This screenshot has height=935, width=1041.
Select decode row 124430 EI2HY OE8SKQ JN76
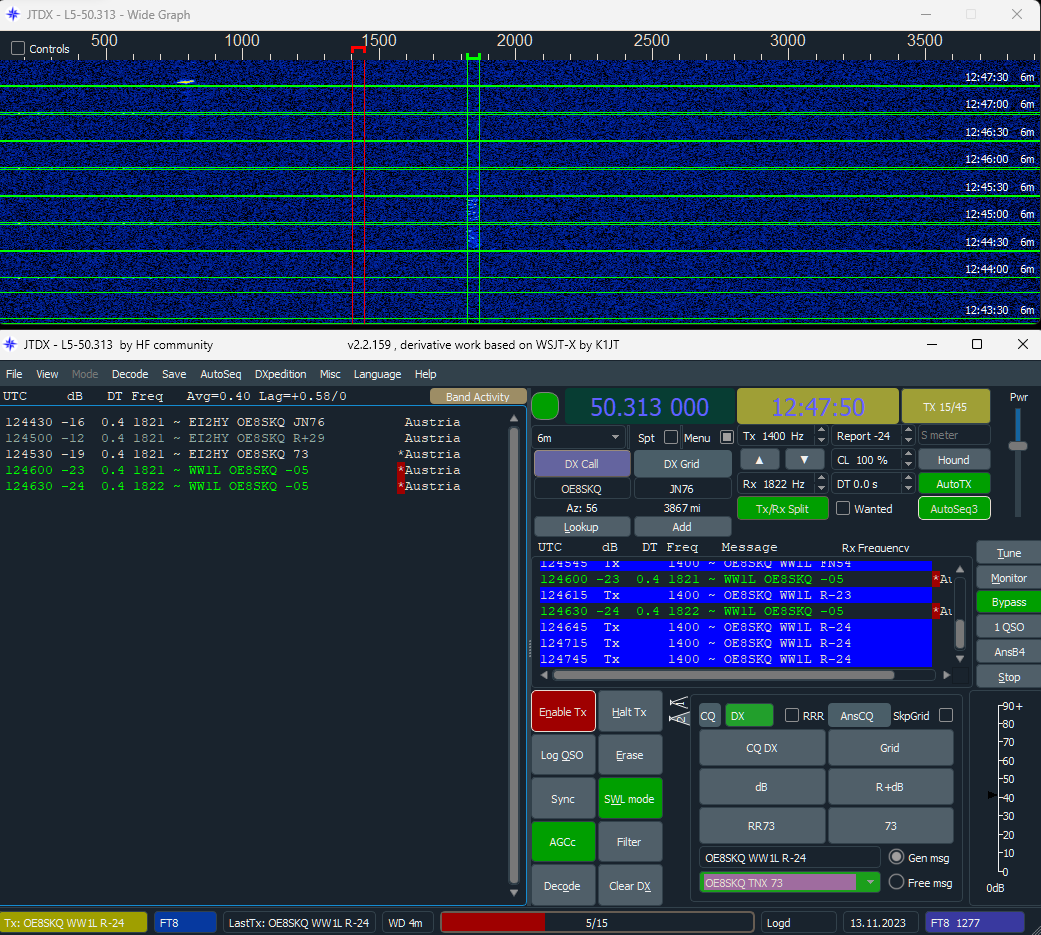tap(233, 422)
